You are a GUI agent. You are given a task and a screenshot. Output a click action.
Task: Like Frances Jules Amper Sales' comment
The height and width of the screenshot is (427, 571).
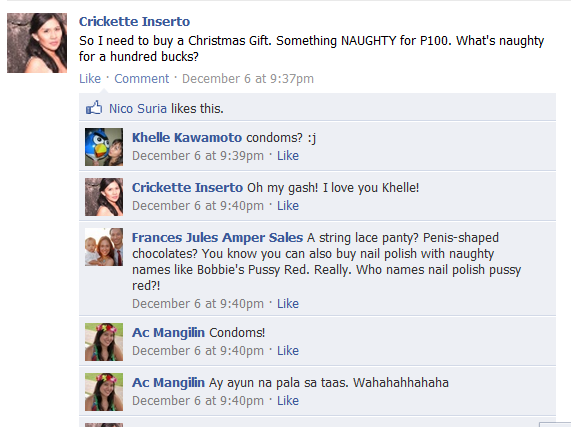click(x=288, y=304)
